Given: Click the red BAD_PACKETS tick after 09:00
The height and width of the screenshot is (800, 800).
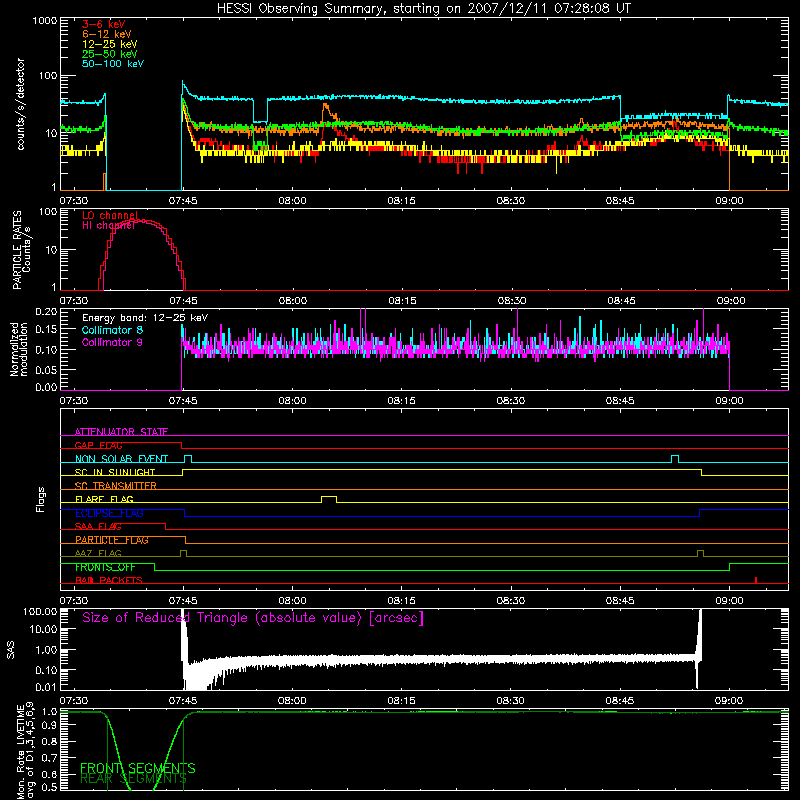Looking at the screenshot, I should coord(756,580).
